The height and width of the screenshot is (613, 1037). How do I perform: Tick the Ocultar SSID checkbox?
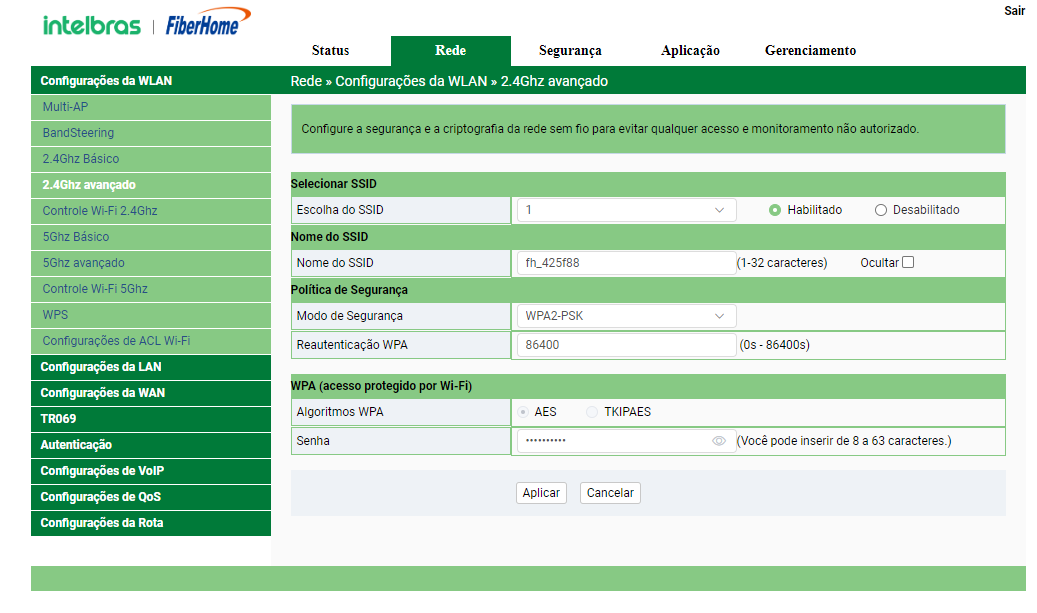(908, 263)
